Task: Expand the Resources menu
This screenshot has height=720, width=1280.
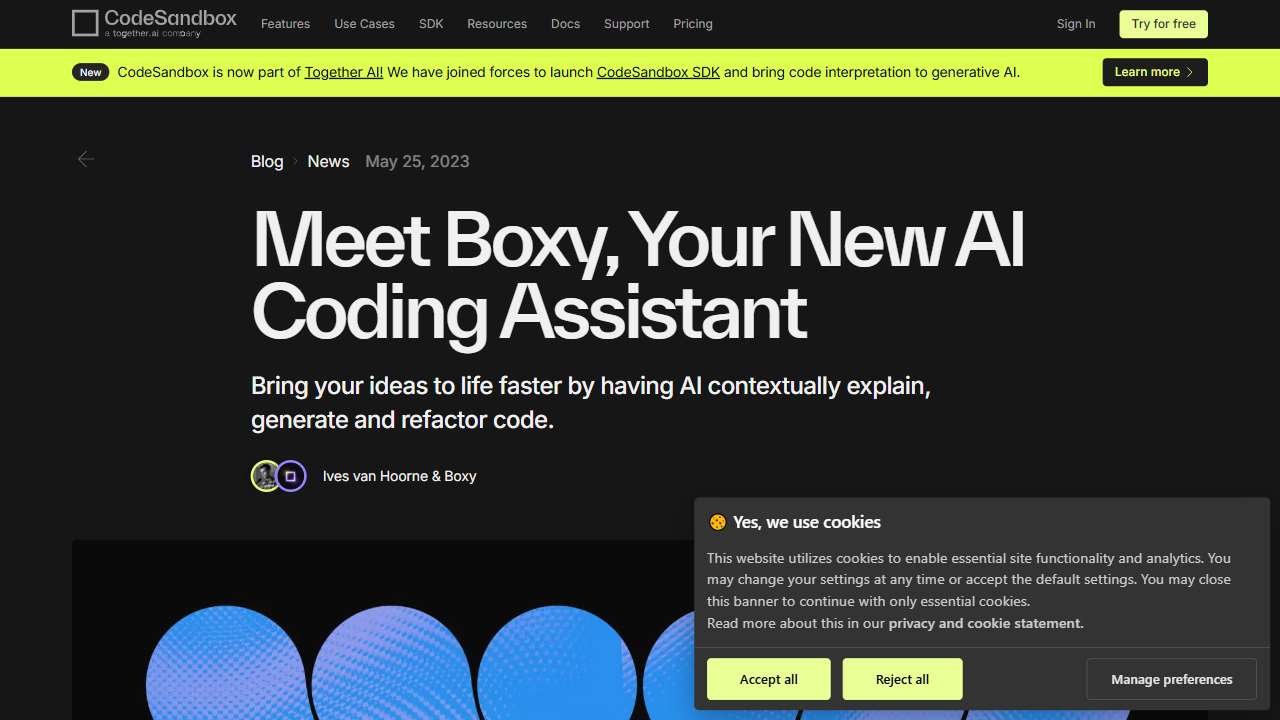Action: pos(497,24)
